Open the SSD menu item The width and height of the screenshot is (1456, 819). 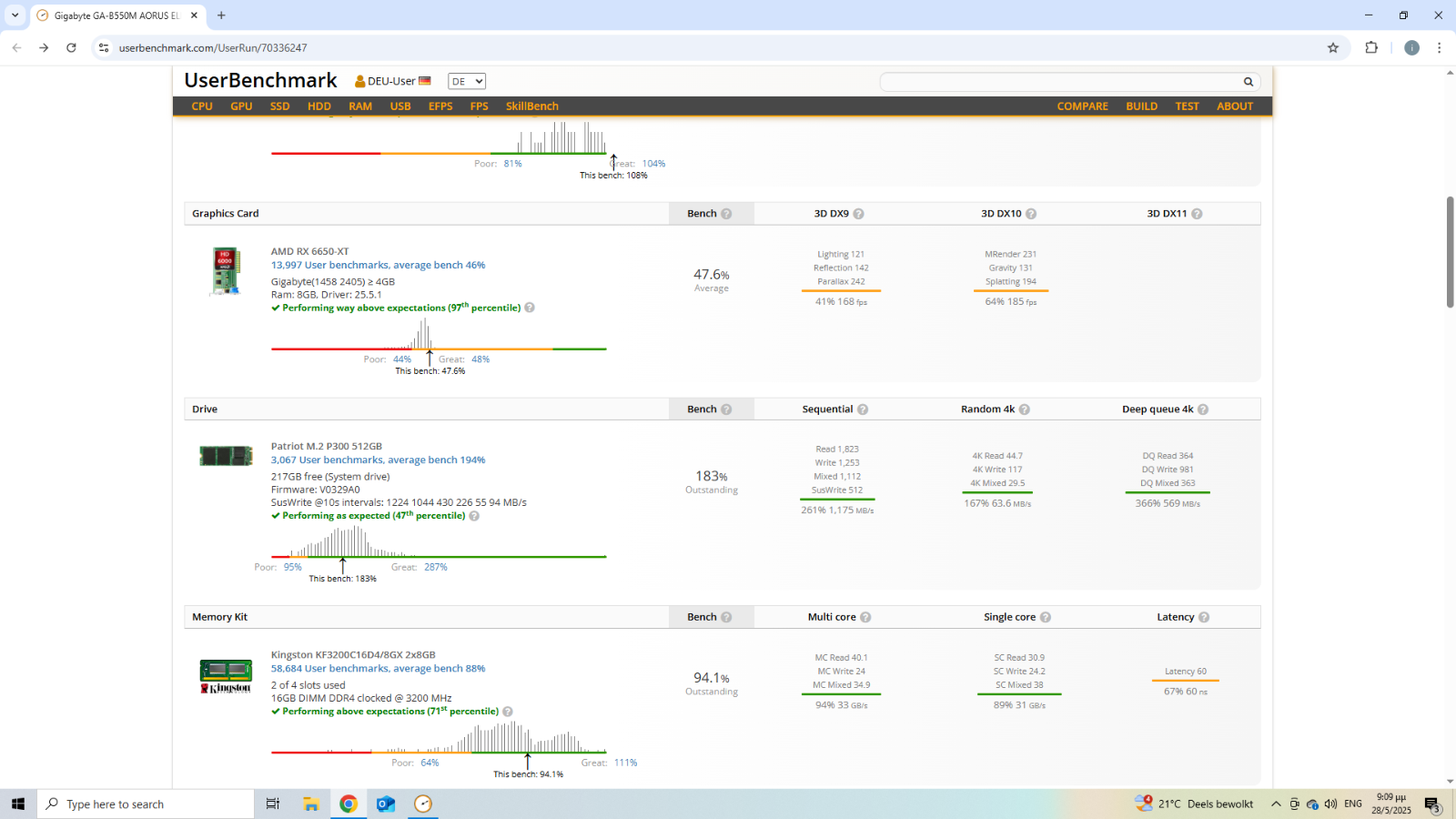click(279, 106)
